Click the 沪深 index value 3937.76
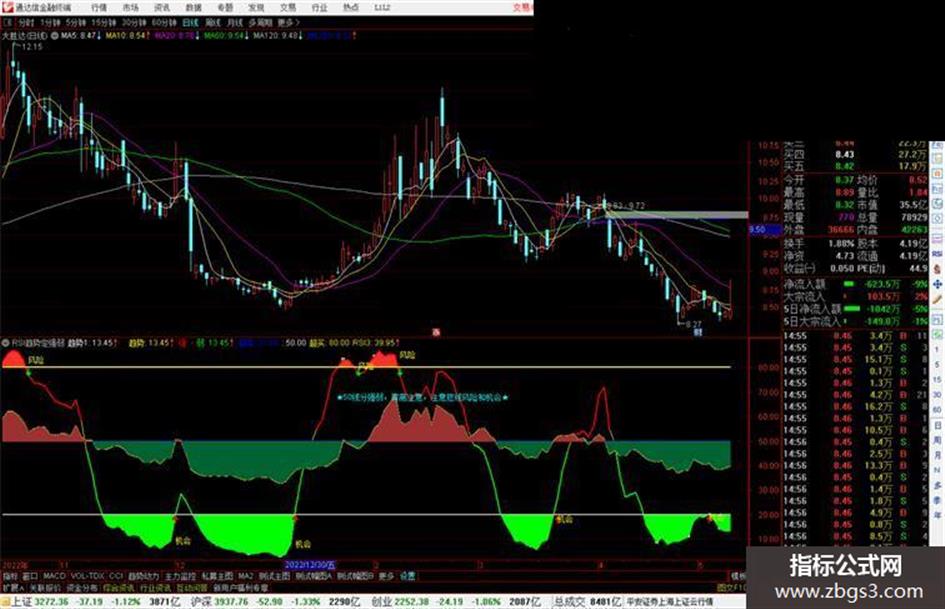Viewport: 945px width, 609px height. click(x=233, y=602)
